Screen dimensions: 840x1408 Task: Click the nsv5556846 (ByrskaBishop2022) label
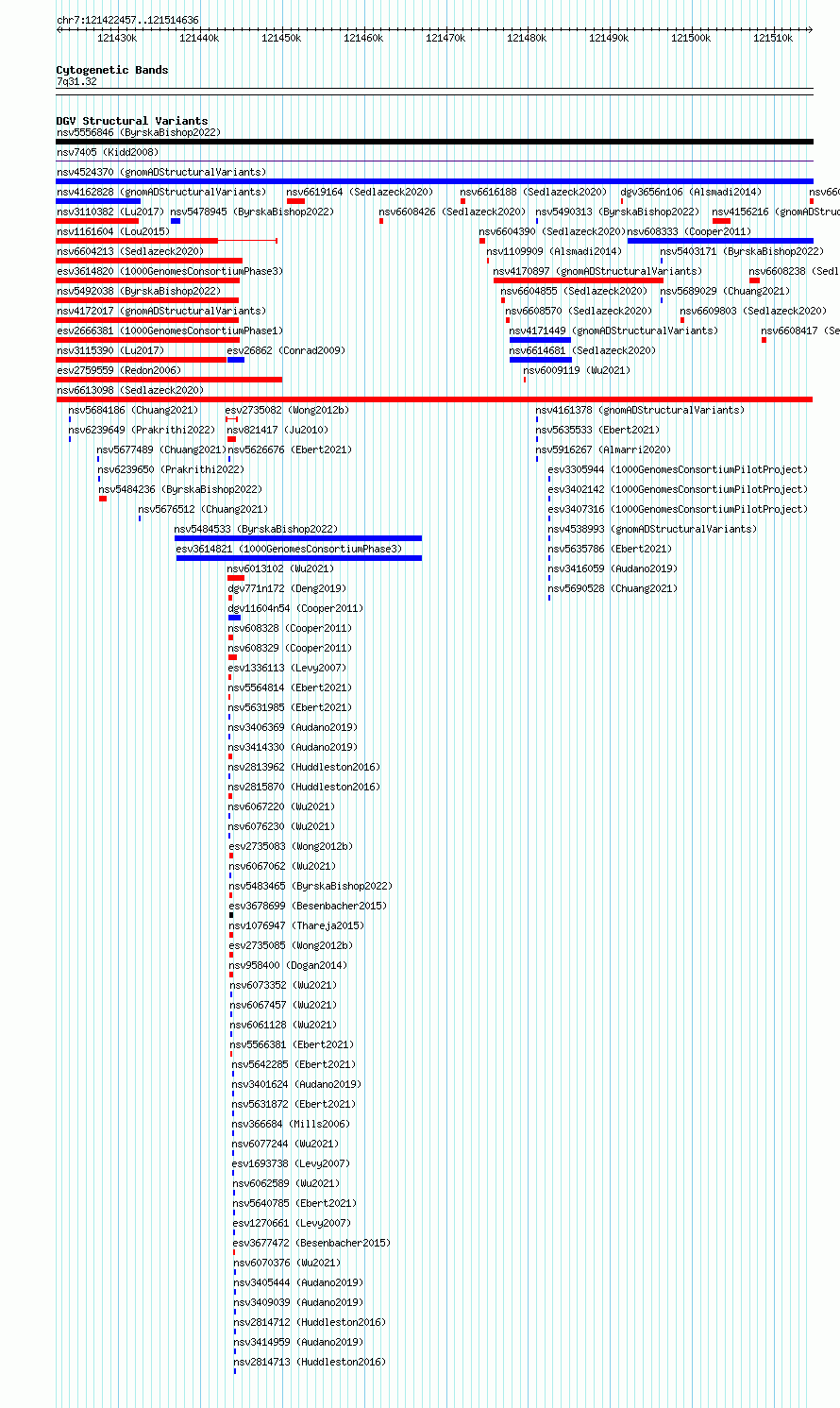(x=139, y=132)
